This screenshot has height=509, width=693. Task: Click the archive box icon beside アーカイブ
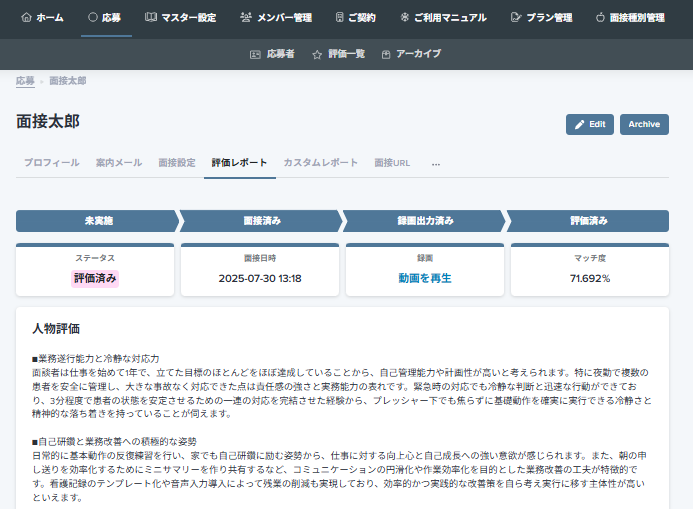(x=386, y=54)
